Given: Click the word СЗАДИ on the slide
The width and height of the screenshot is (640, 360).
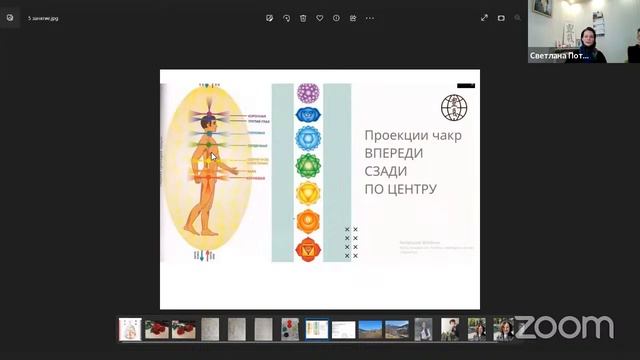Looking at the screenshot, I should (x=385, y=171).
